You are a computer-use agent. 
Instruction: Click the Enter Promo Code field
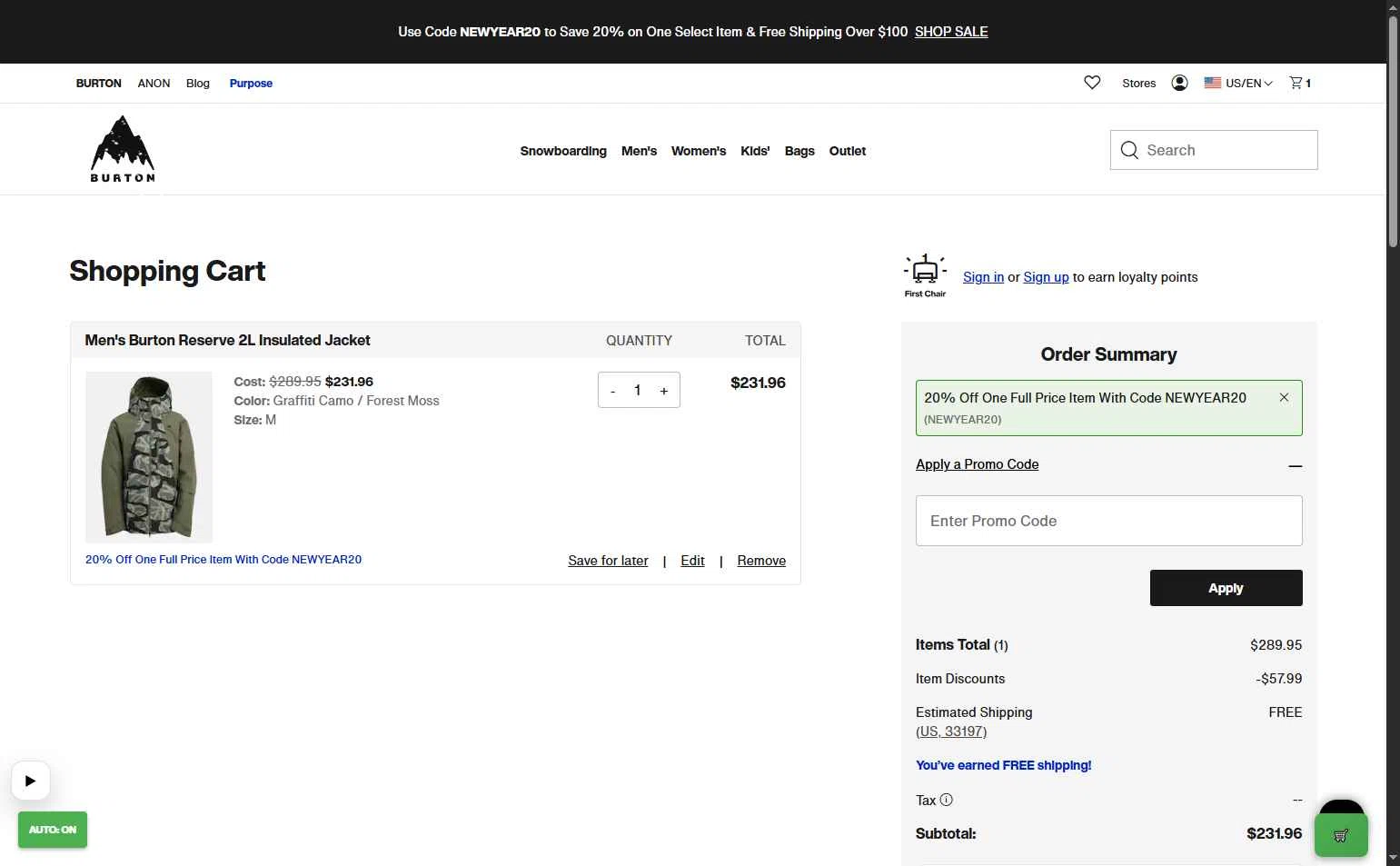tap(1108, 521)
